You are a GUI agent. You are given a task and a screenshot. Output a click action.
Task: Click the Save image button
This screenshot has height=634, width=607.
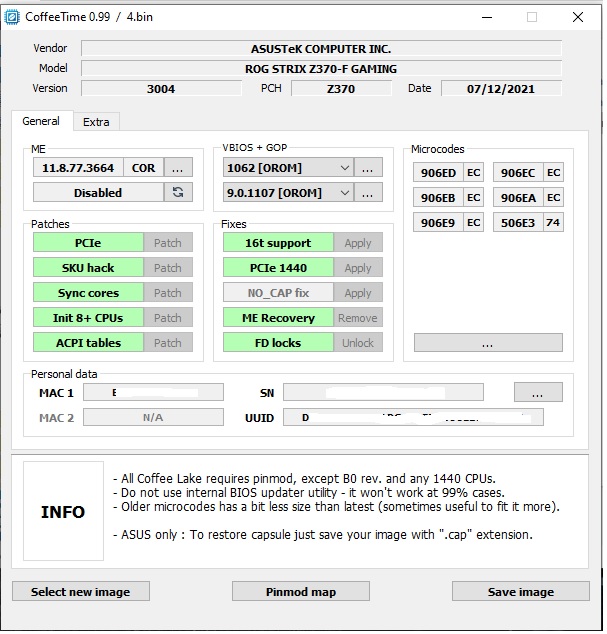pos(521,592)
